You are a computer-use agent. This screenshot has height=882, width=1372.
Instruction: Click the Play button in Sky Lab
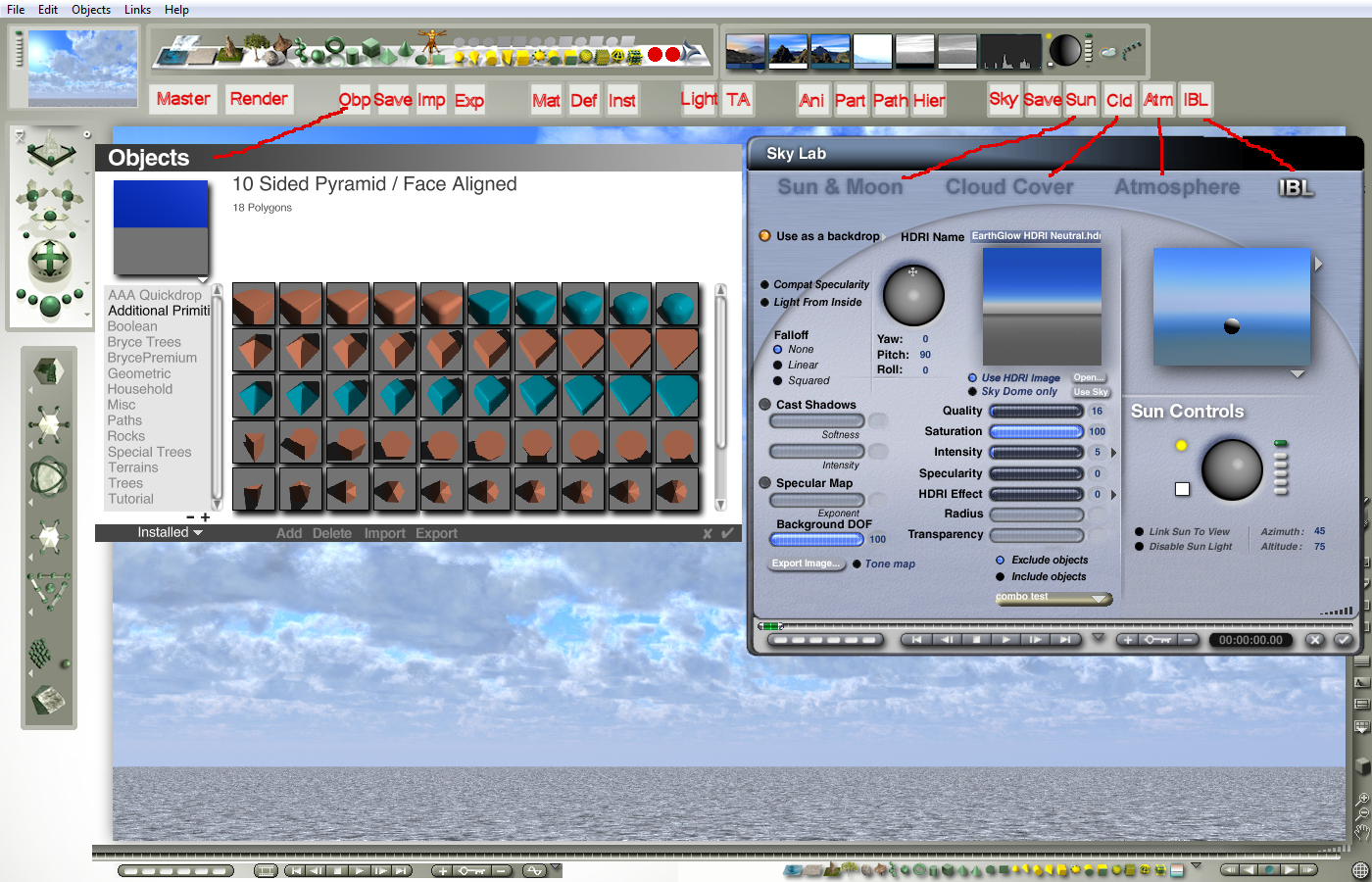tap(1005, 640)
